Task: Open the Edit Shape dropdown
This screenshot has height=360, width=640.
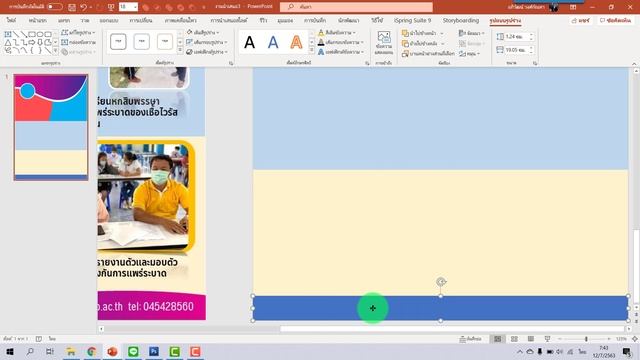Action: [x=78, y=32]
